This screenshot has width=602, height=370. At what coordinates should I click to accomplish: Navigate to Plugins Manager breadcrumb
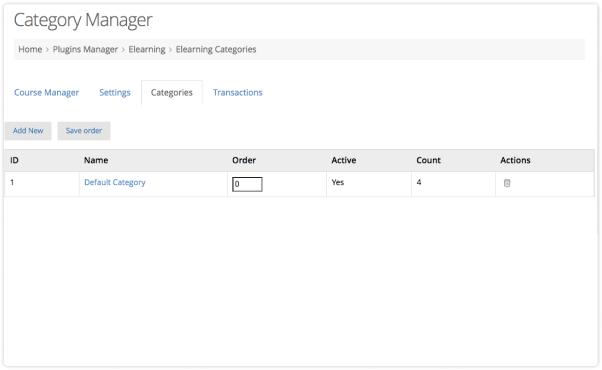coord(85,50)
